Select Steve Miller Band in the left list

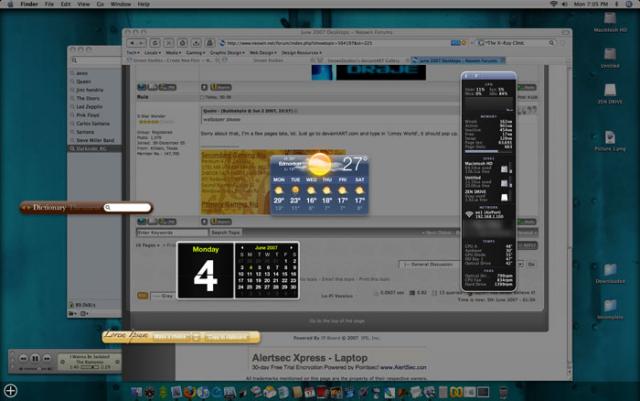[95, 140]
